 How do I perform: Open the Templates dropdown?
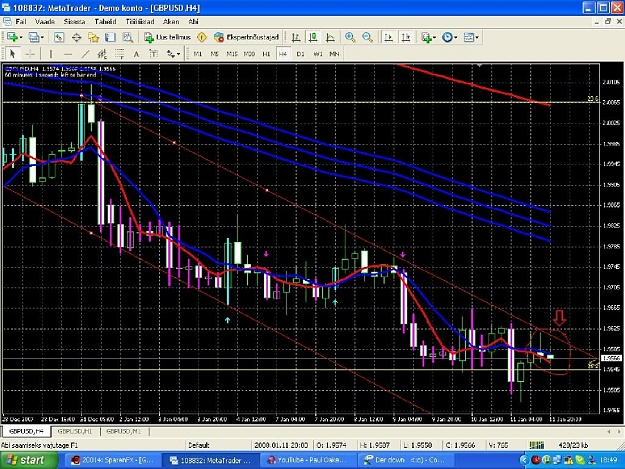click(x=471, y=37)
